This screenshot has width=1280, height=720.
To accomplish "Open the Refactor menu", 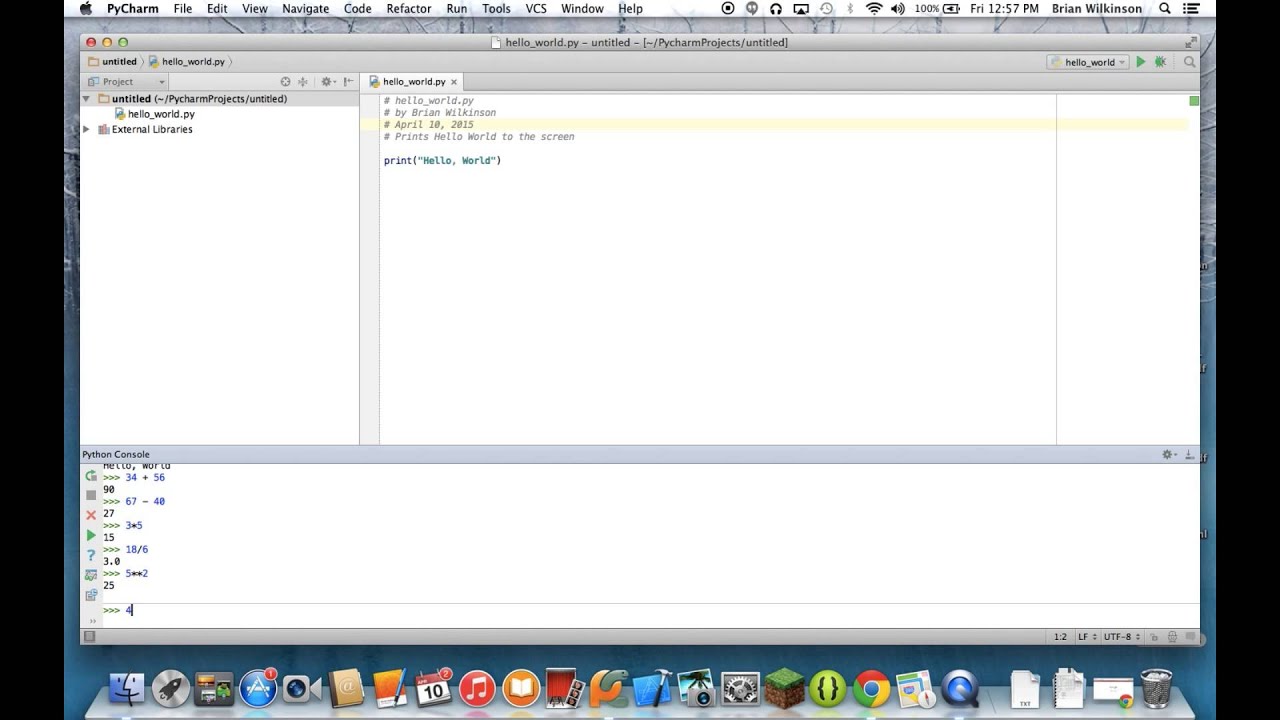I will pos(409,9).
